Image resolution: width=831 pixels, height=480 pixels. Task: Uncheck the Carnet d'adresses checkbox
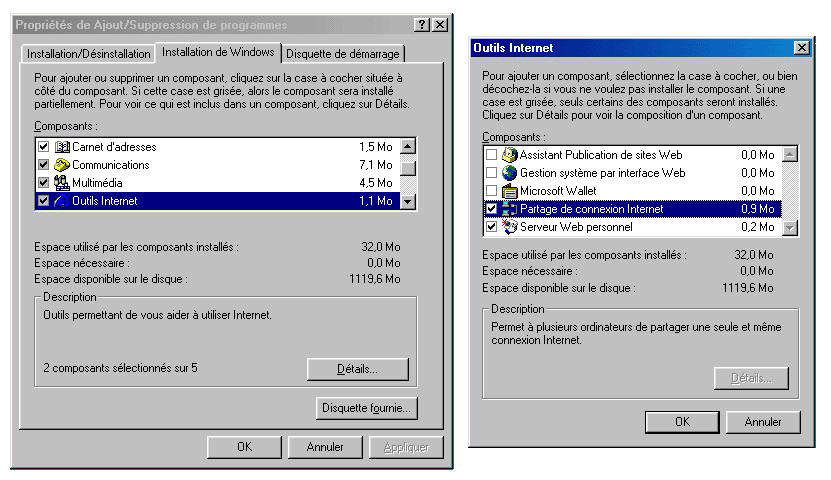tap(43, 147)
